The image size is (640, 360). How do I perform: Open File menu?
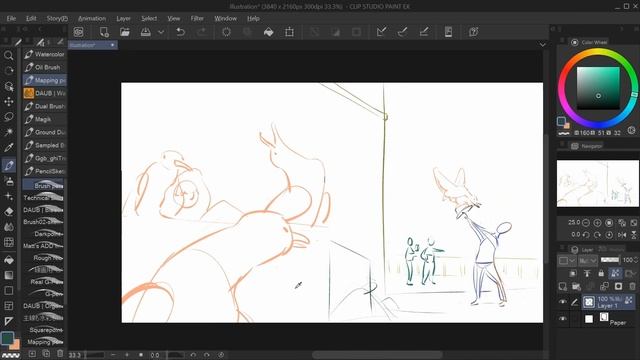pos(11,18)
